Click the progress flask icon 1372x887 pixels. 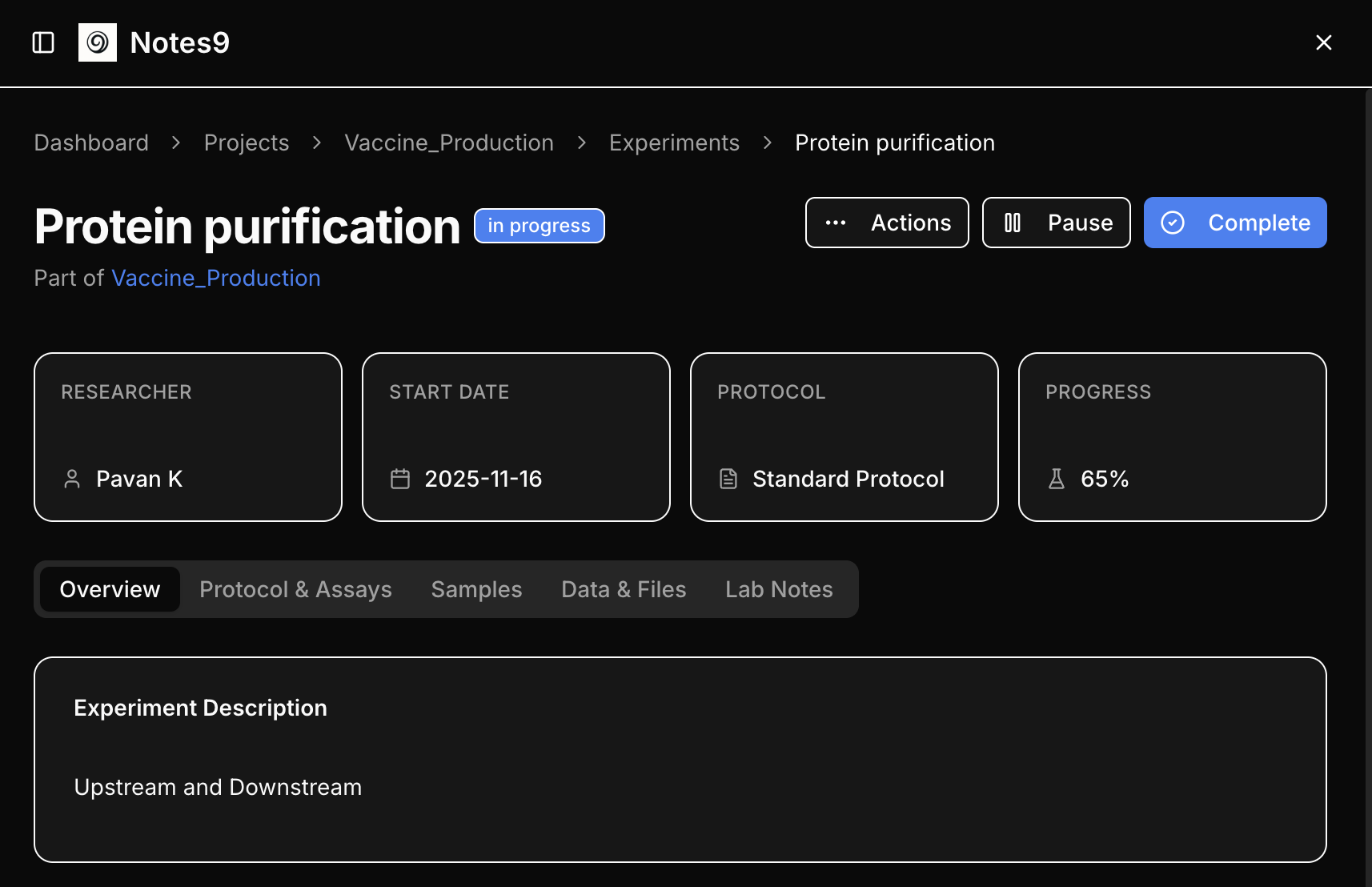[x=1057, y=479]
